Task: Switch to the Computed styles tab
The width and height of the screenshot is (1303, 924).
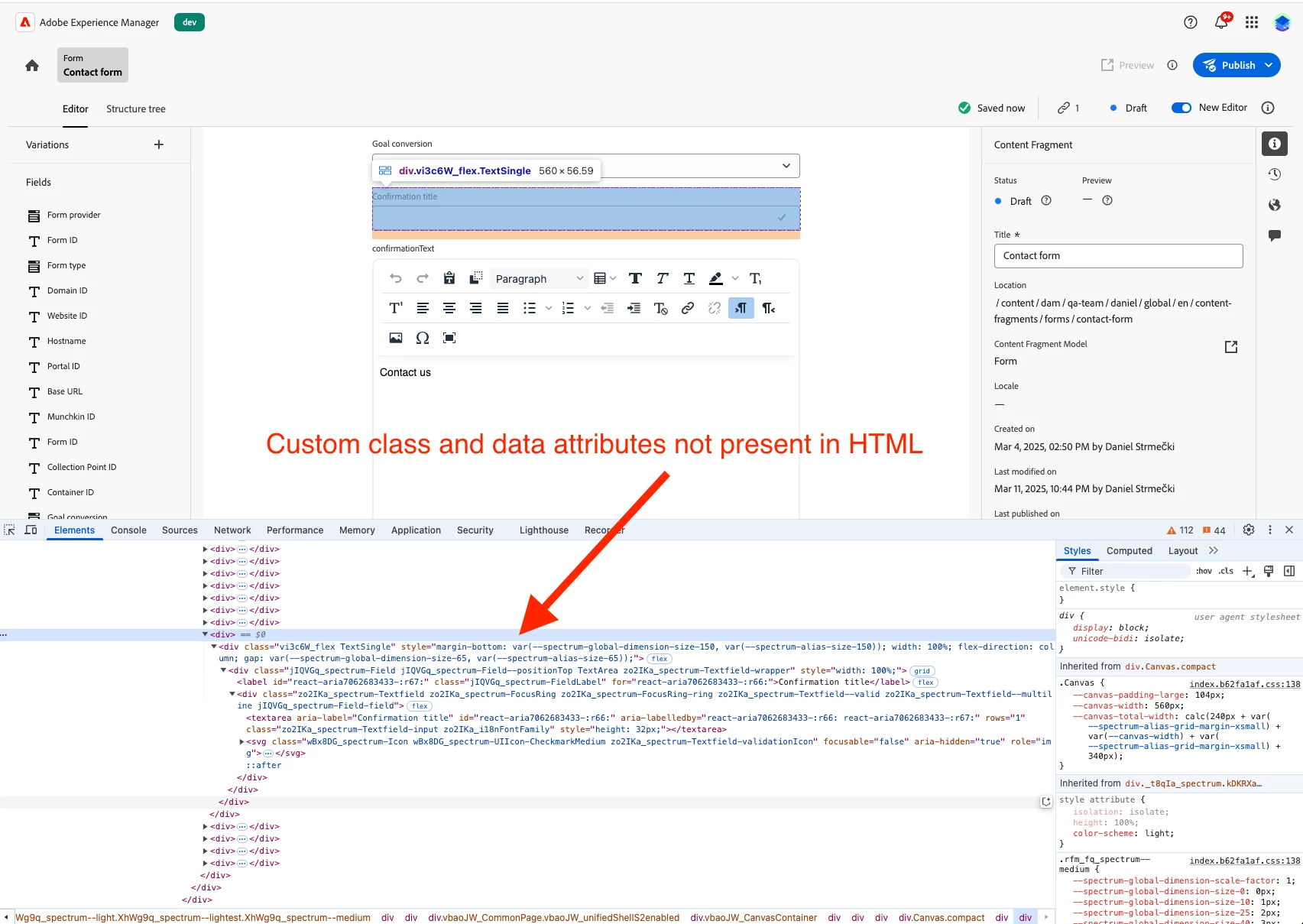Action: tap(1130, 550)
